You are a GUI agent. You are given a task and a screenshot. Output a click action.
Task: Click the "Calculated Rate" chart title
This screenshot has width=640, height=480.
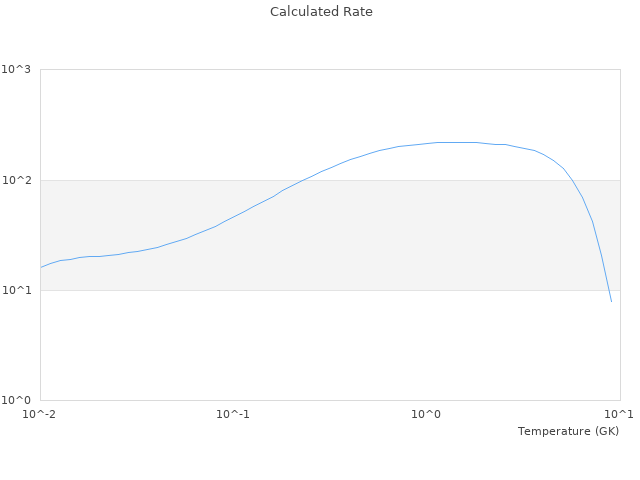point(320,12)
